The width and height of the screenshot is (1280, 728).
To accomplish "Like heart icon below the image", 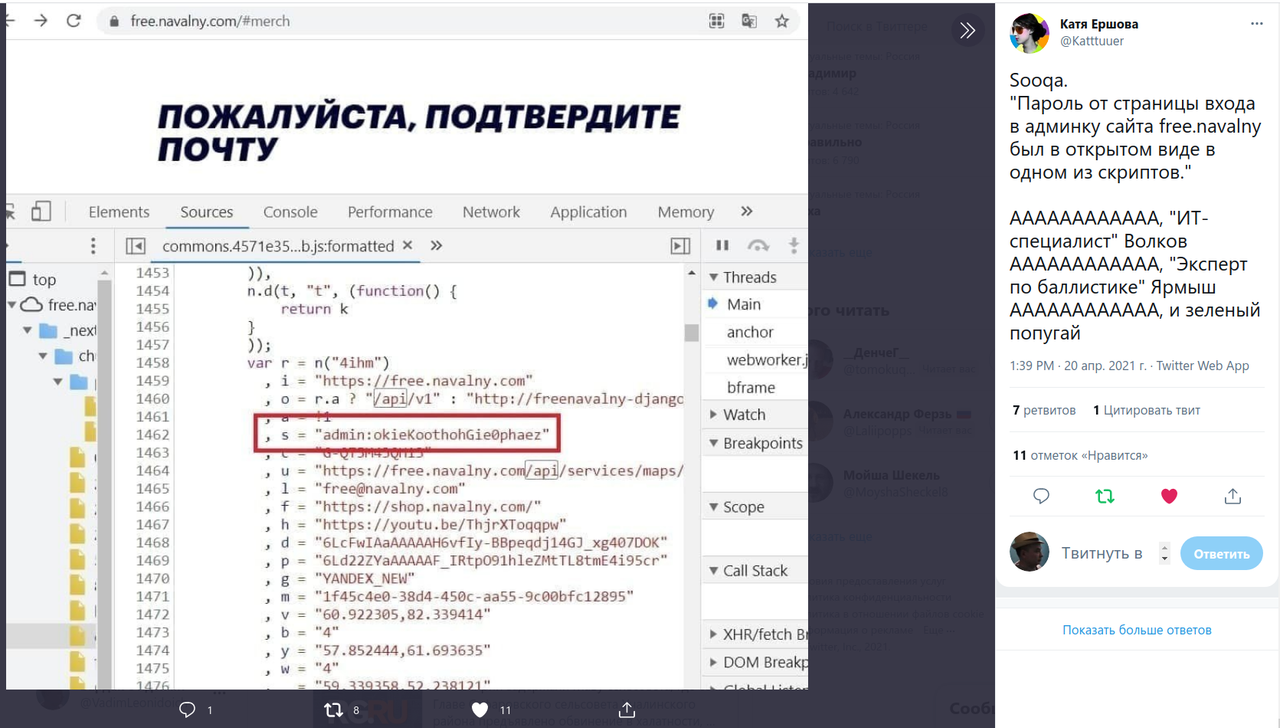I will click(x=480, y=710).
